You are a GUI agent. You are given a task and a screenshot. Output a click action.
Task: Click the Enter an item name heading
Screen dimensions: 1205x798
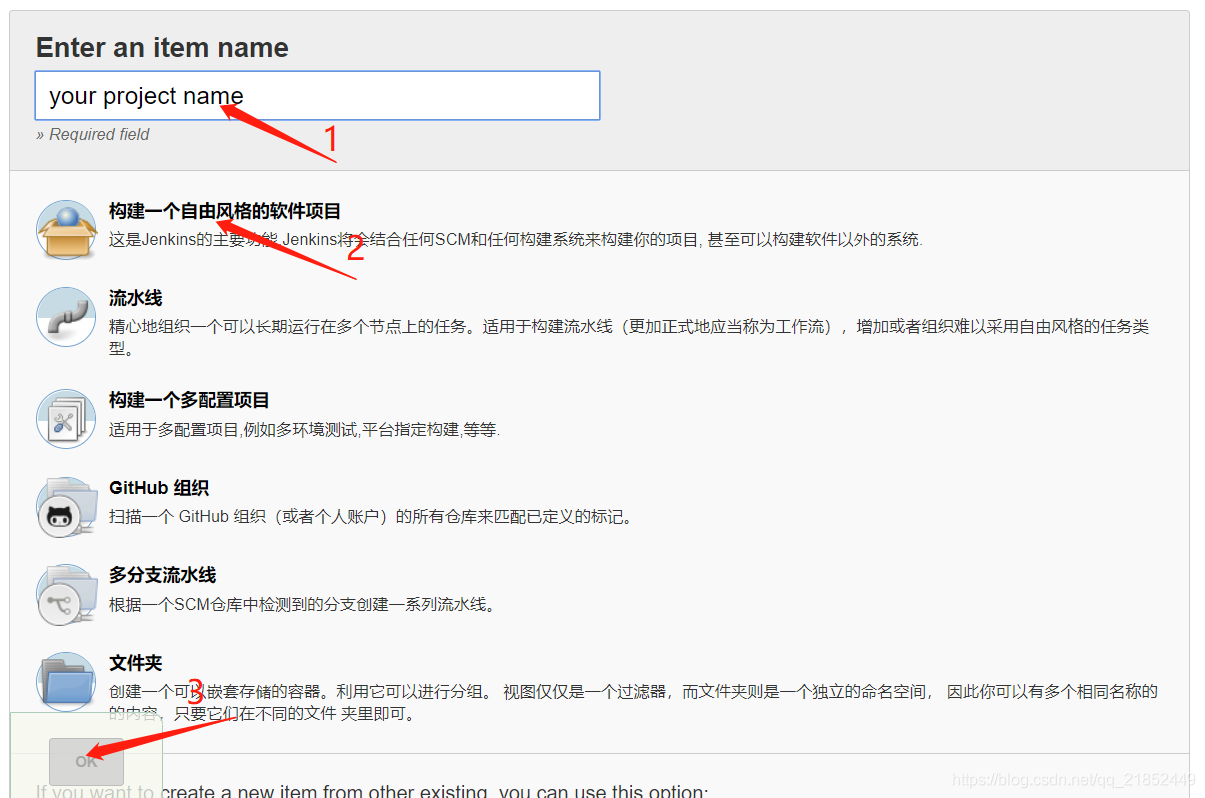(x=161, y=47)
